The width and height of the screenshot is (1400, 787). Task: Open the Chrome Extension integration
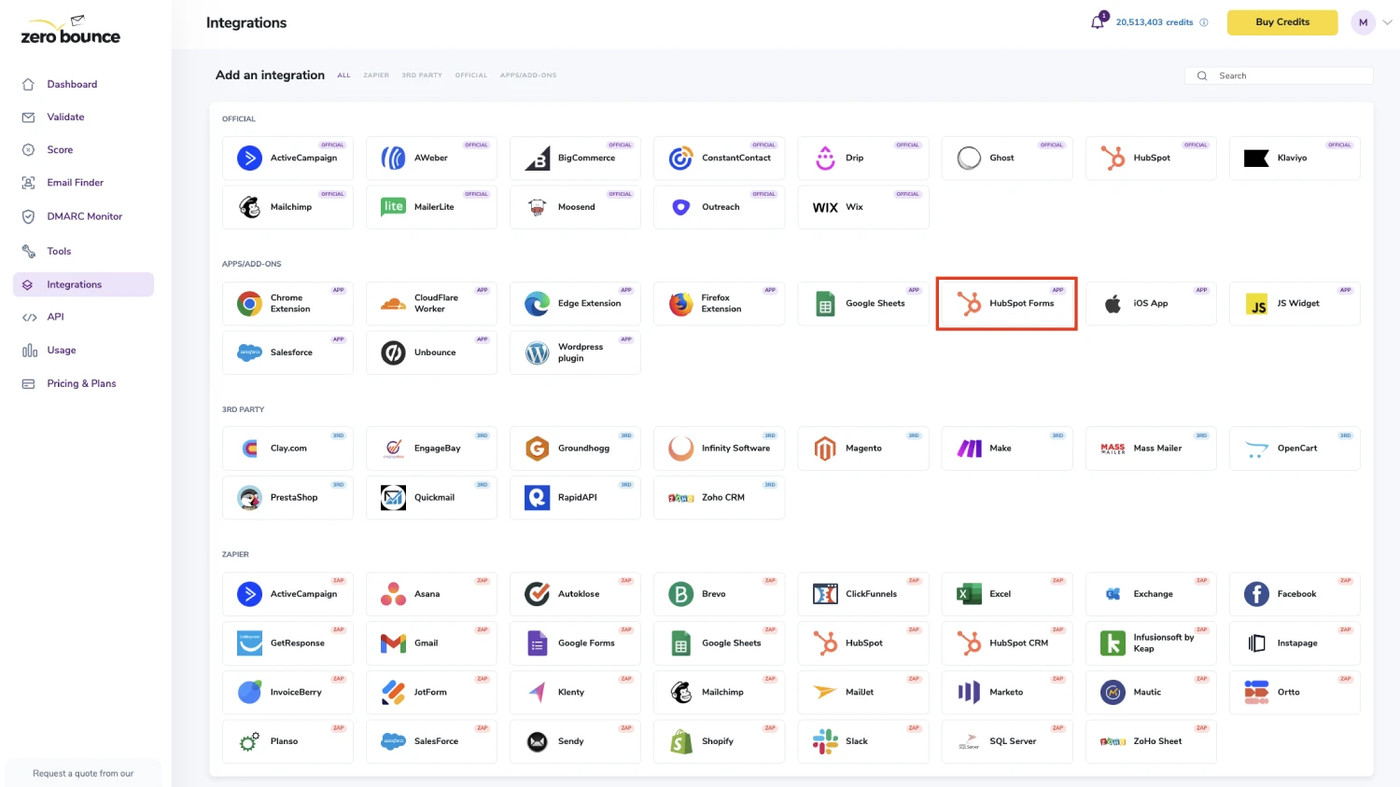[x=287, y=302]
